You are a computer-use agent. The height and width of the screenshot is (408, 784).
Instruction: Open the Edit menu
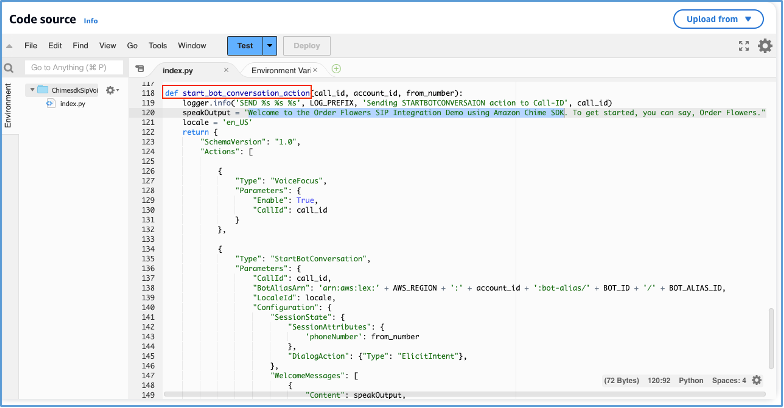tap(55, 46)
